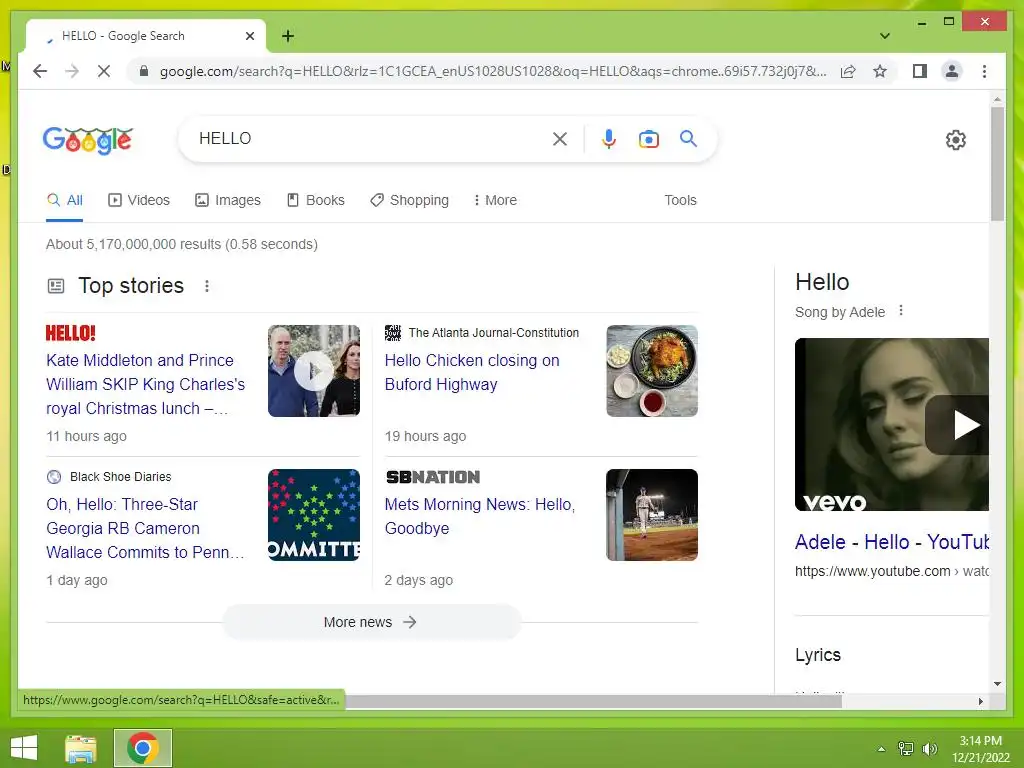Open Georgia RB Cameron Wallace story
The height and width of the screenshot is (768, 1024).
click(x=146, y=528)
